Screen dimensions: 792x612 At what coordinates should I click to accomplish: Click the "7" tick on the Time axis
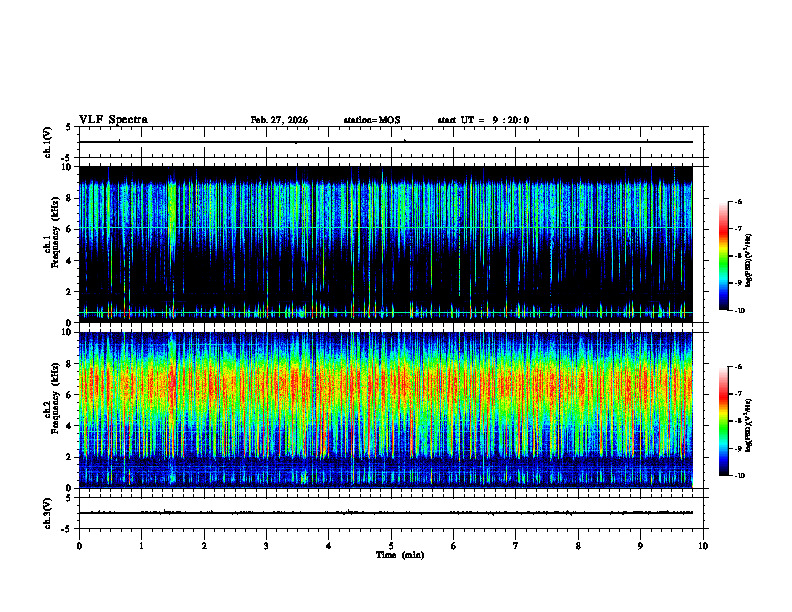coord(516,546)
